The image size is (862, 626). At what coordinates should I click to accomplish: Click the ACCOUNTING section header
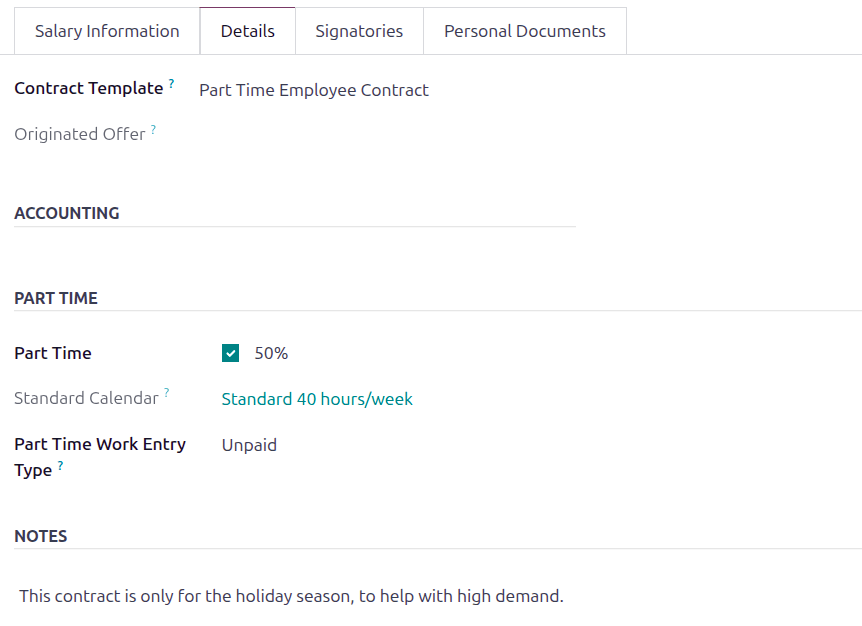[67, 213]
